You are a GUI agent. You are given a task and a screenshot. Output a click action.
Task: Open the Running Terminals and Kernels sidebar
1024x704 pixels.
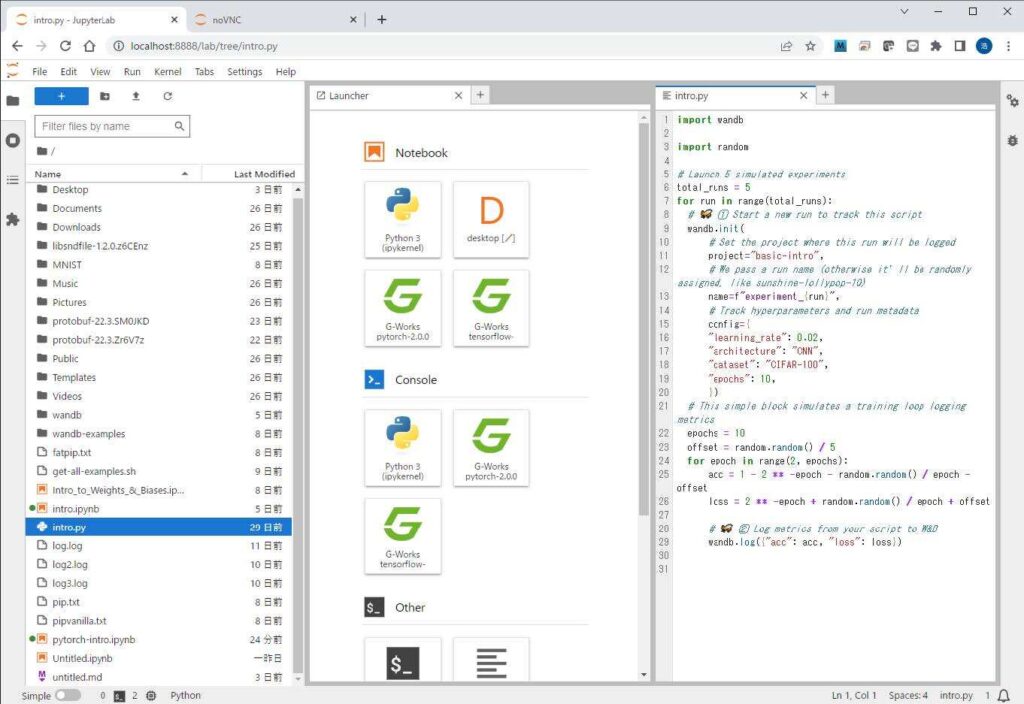[x=13, y=140]
